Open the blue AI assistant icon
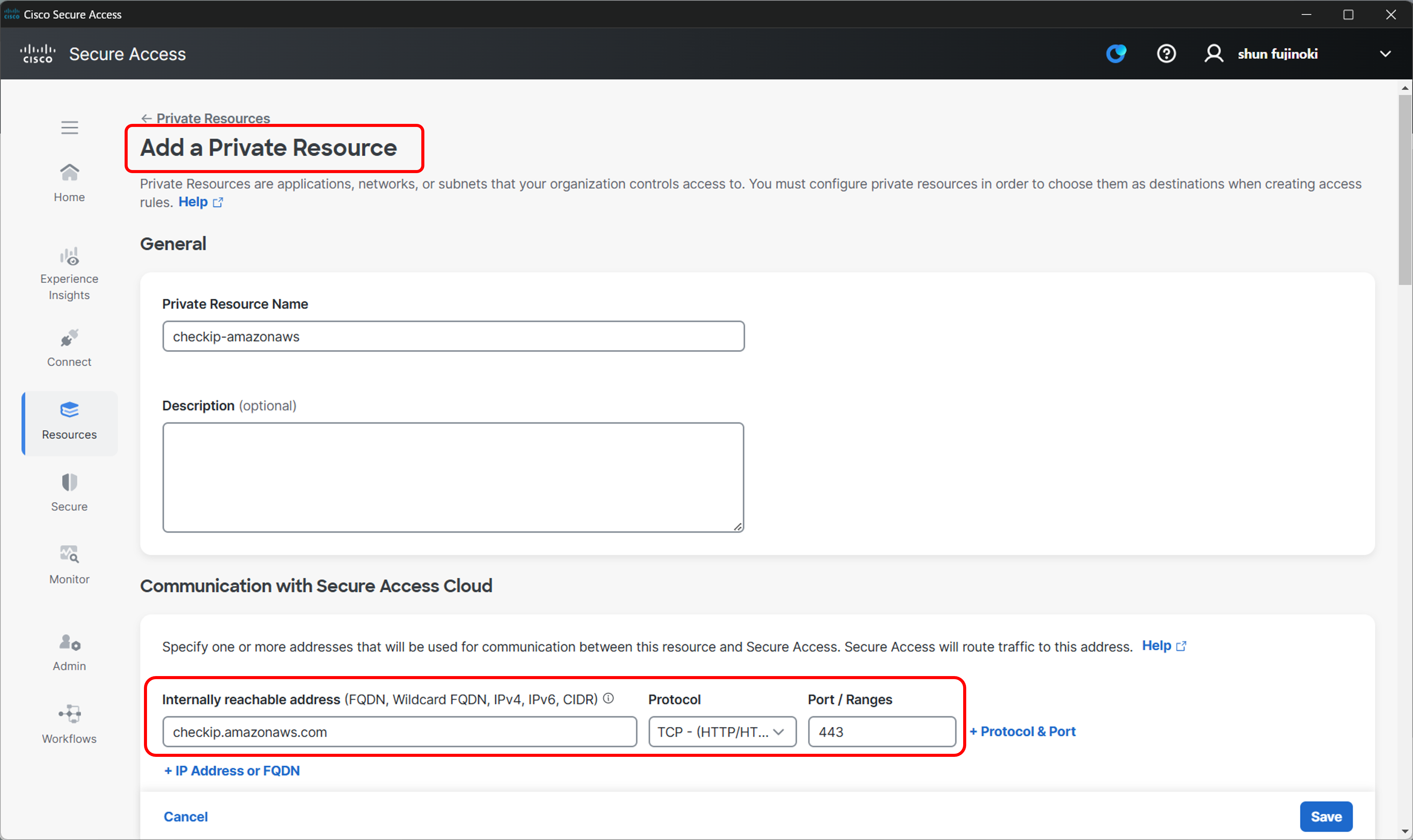Image resolution: width=1413 pixels, height=840 pixels. tap(1116, 54)
